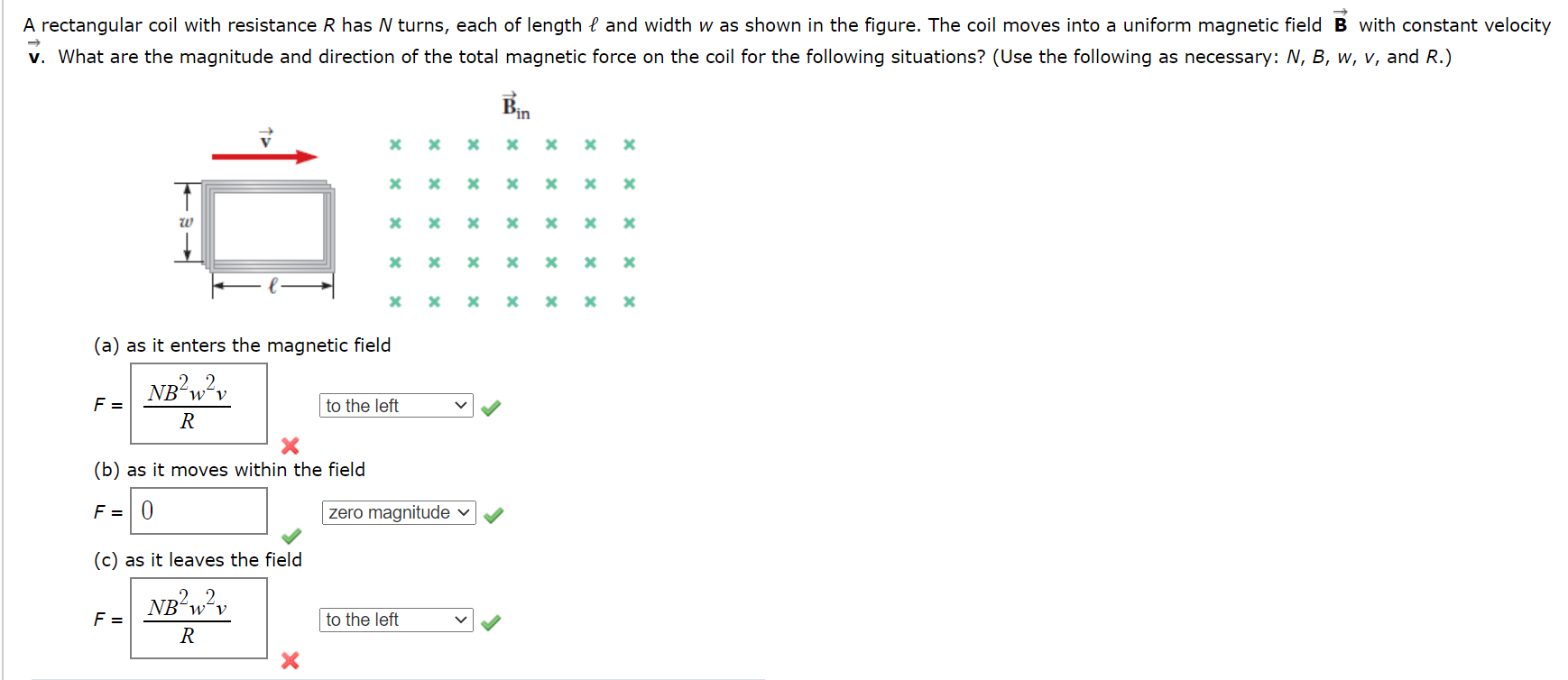The width and height of the screenshot is (1568, 680).
Task: Click the green checkmark beside part (a) direction
Action: pyautogui.click(x=491, y=406)
